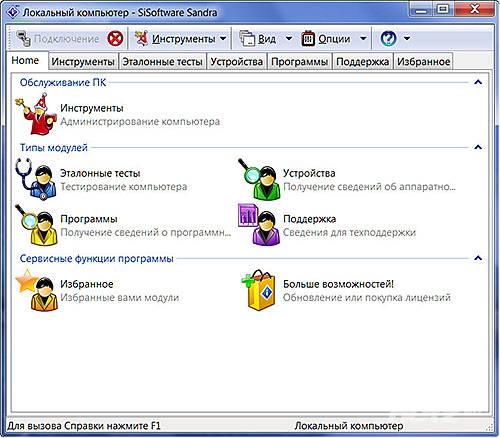Open the Устройства module link
The image size is (500, 438).
tap(309, 173)
